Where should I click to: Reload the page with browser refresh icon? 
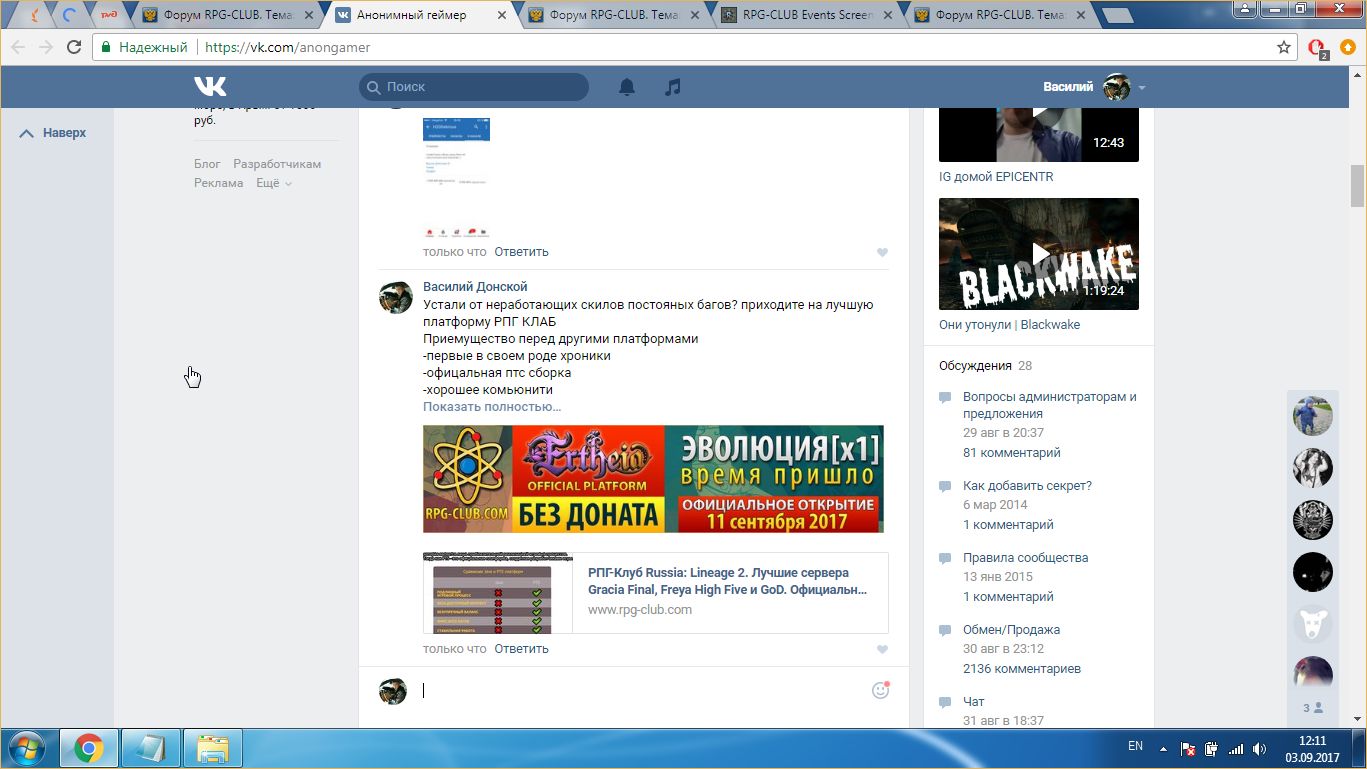pos(74,47)
